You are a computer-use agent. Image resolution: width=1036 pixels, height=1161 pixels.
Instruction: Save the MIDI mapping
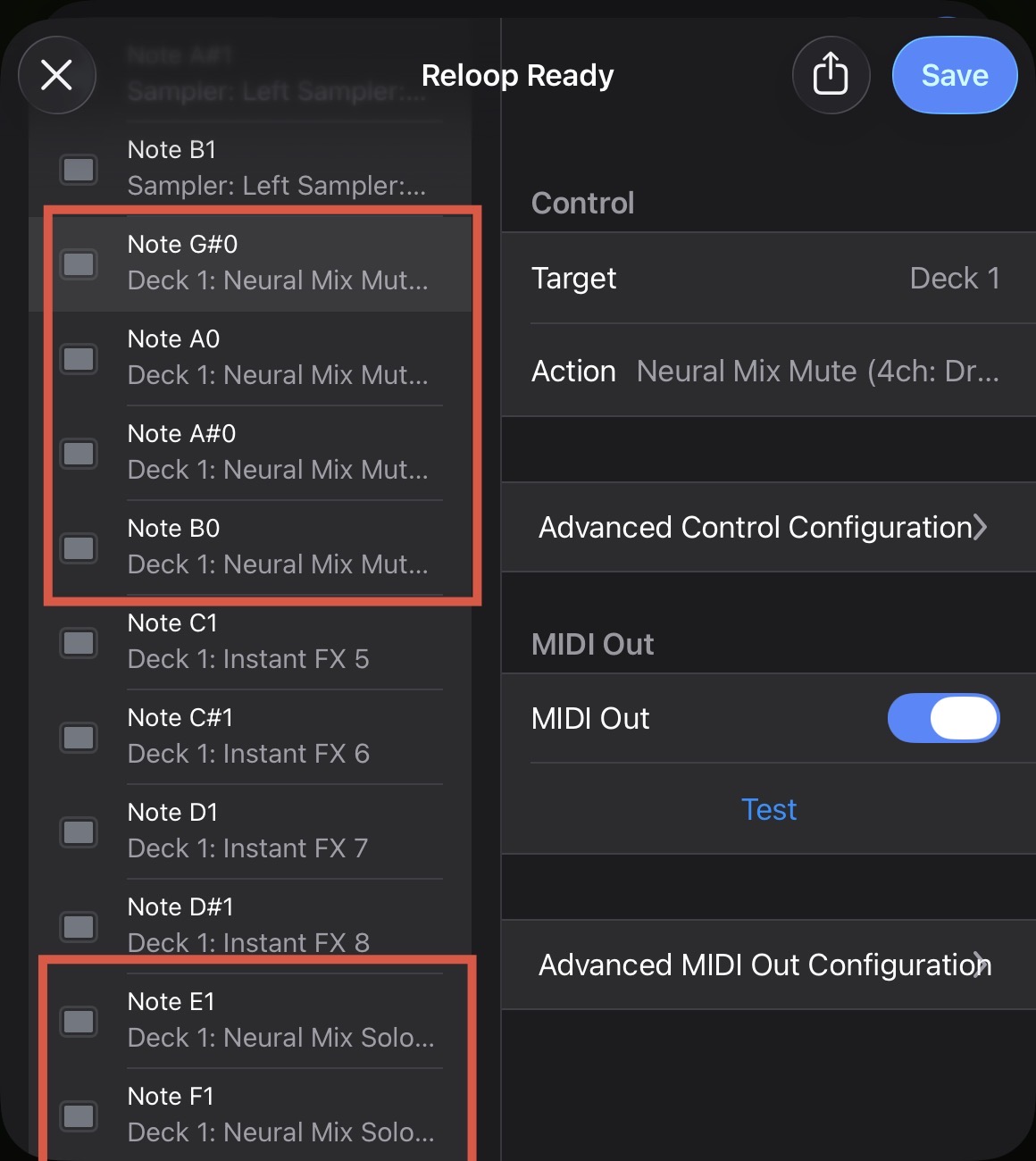coord(954,75)
